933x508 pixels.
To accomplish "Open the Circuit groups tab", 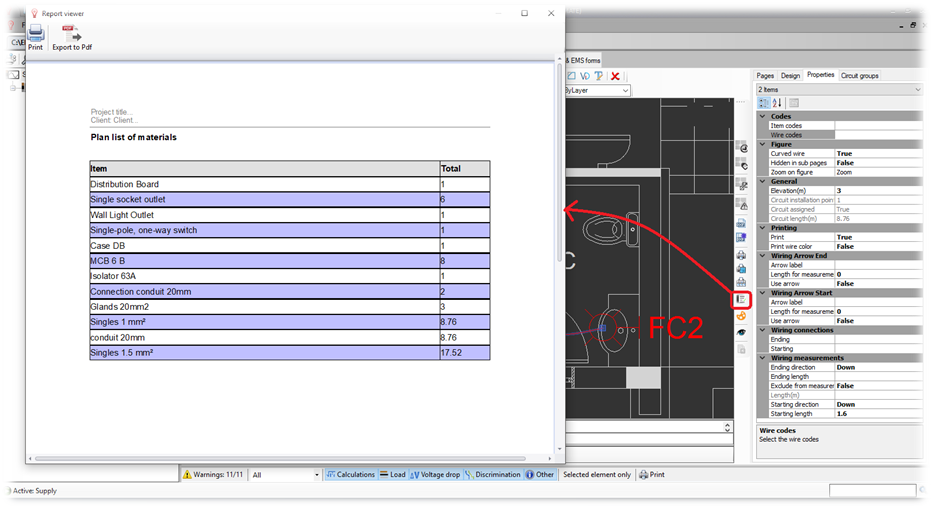I will click(860, 76).
